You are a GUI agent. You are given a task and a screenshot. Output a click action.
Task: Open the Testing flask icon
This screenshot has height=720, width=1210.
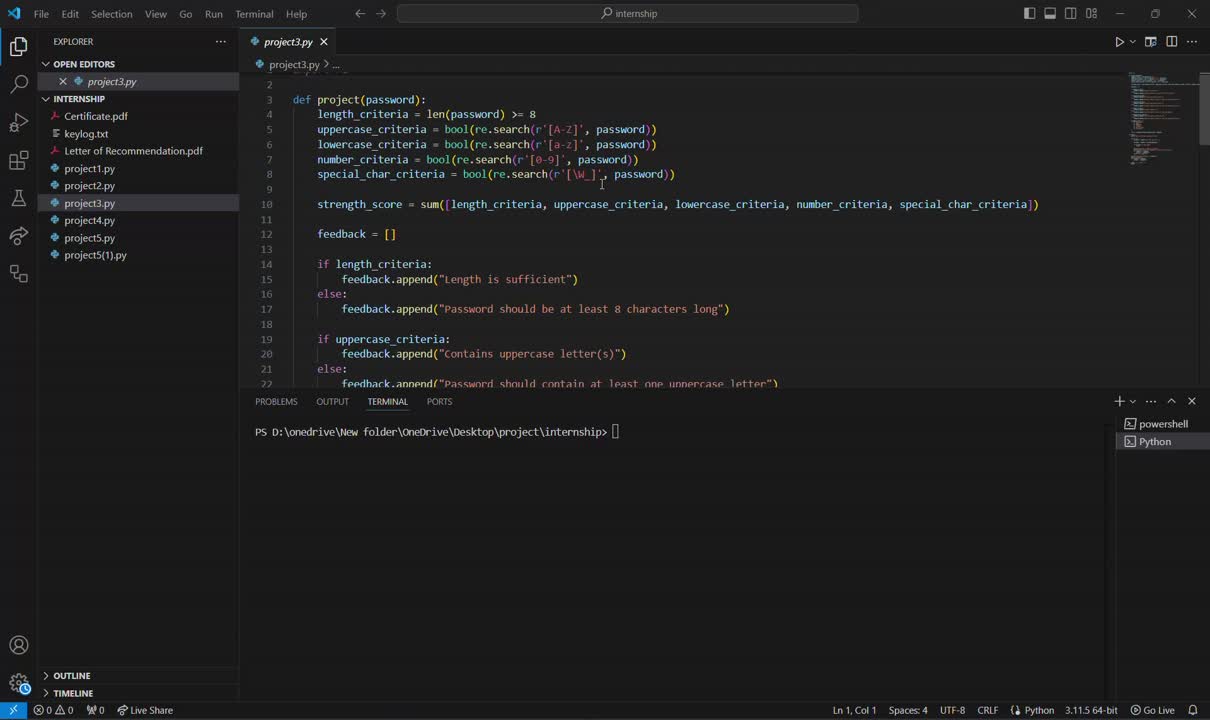pos(18,198)
